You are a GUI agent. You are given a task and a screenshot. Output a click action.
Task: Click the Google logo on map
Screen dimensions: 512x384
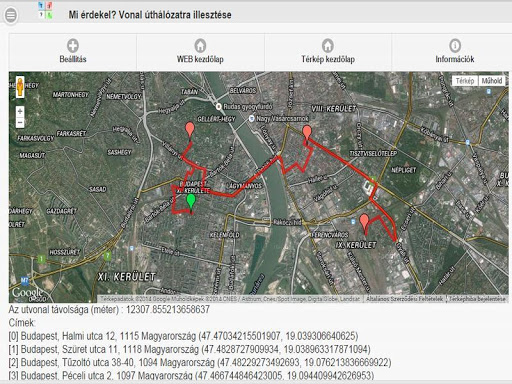coord(27,293)
